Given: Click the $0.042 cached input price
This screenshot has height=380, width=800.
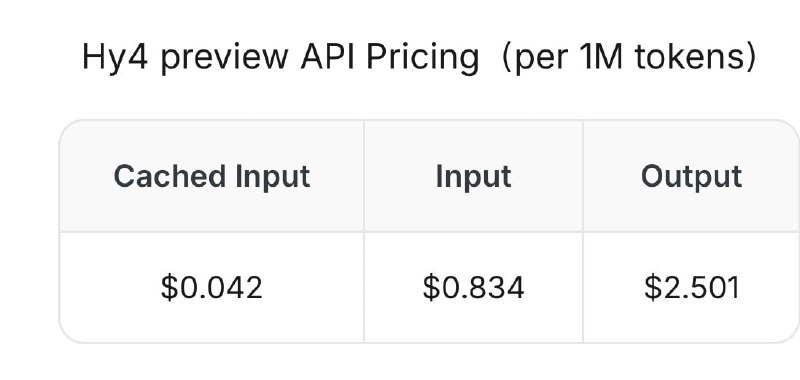Looking at the screenshot, I should (212, 287).
